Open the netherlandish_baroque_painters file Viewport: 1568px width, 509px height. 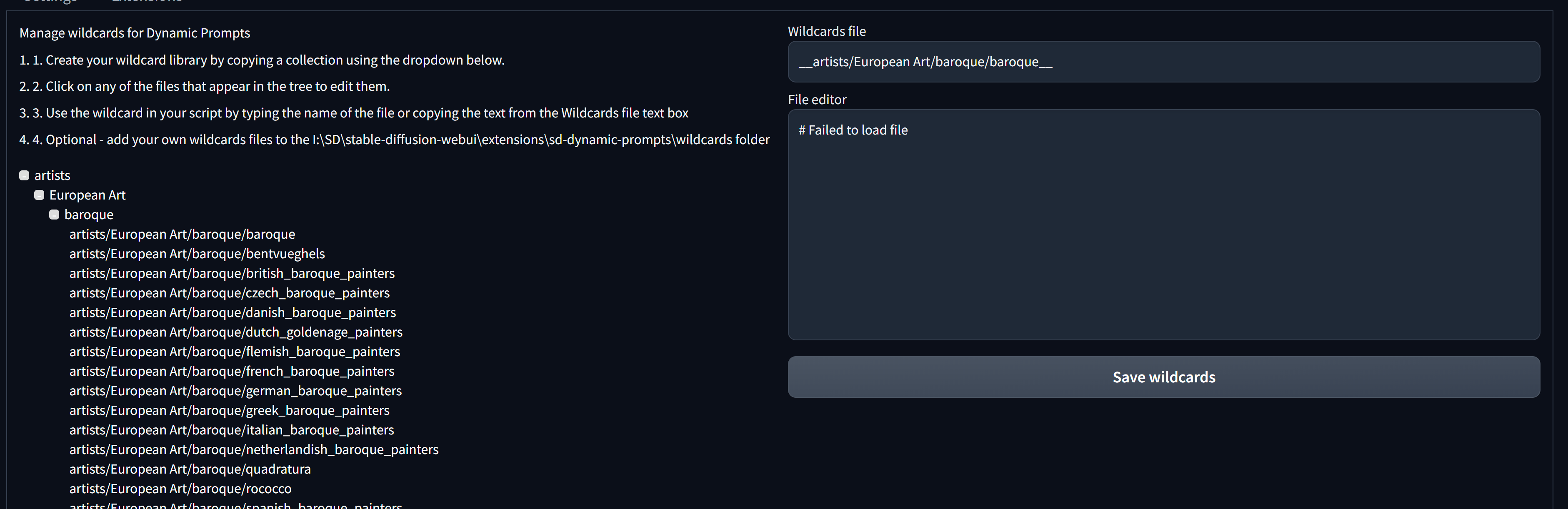[254, 449]
